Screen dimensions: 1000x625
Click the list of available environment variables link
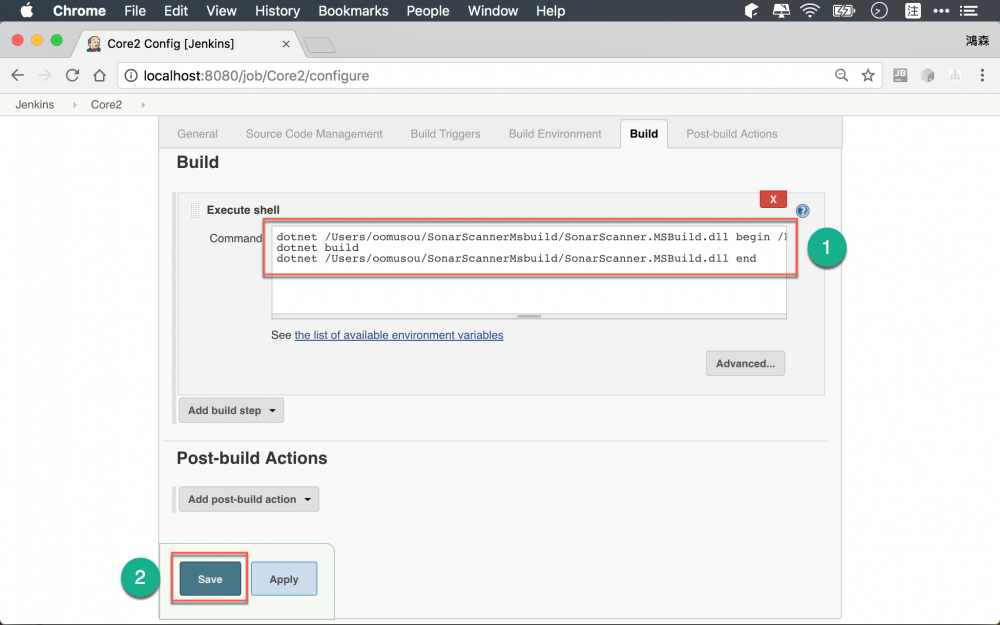398,335
